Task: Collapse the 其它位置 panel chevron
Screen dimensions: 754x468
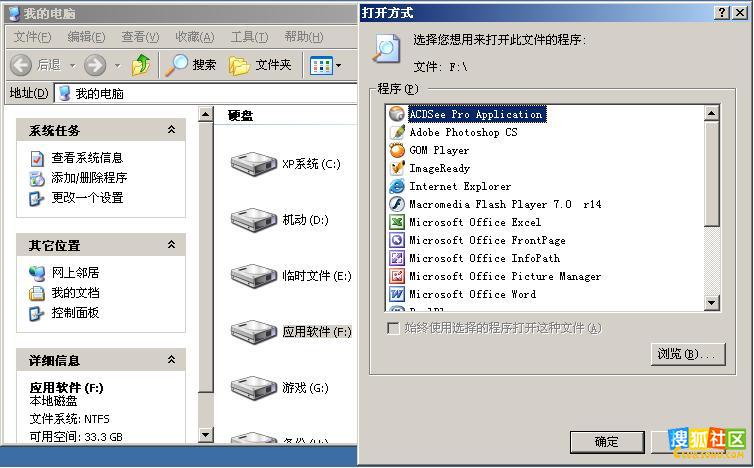Action: pos(171,245)
